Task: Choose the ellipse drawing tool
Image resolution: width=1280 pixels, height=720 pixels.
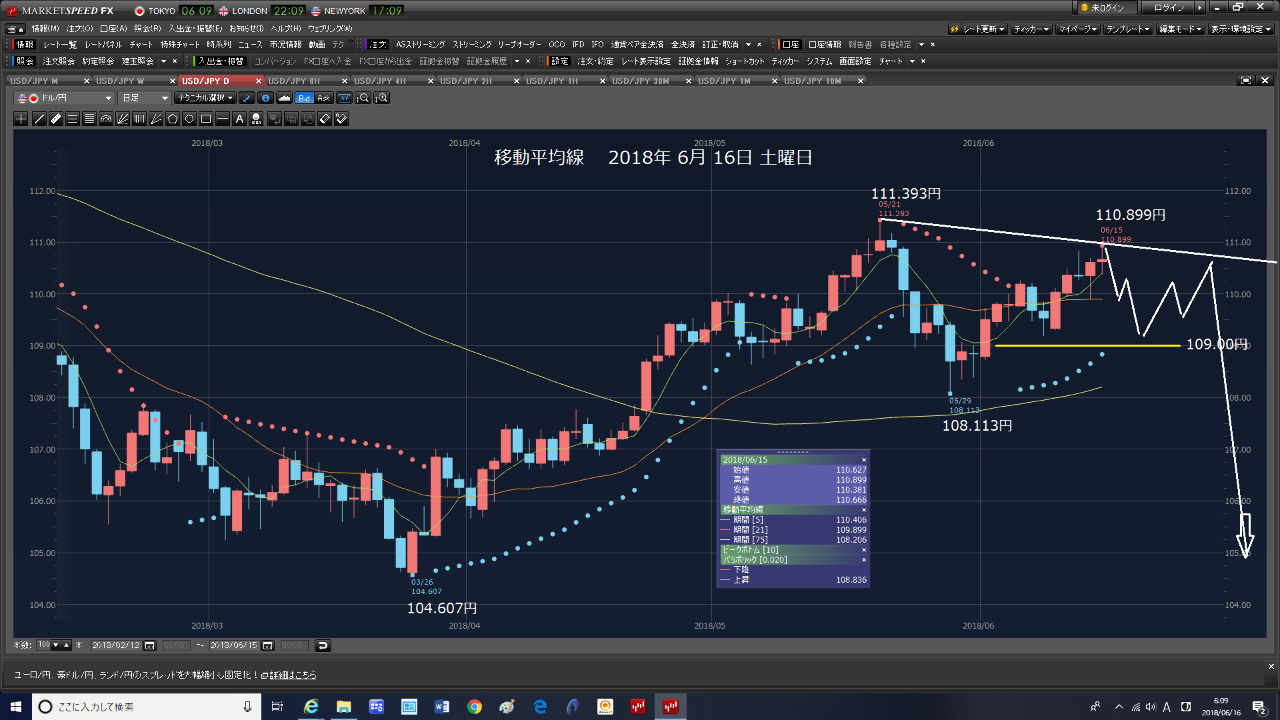Action: (189, 119)
